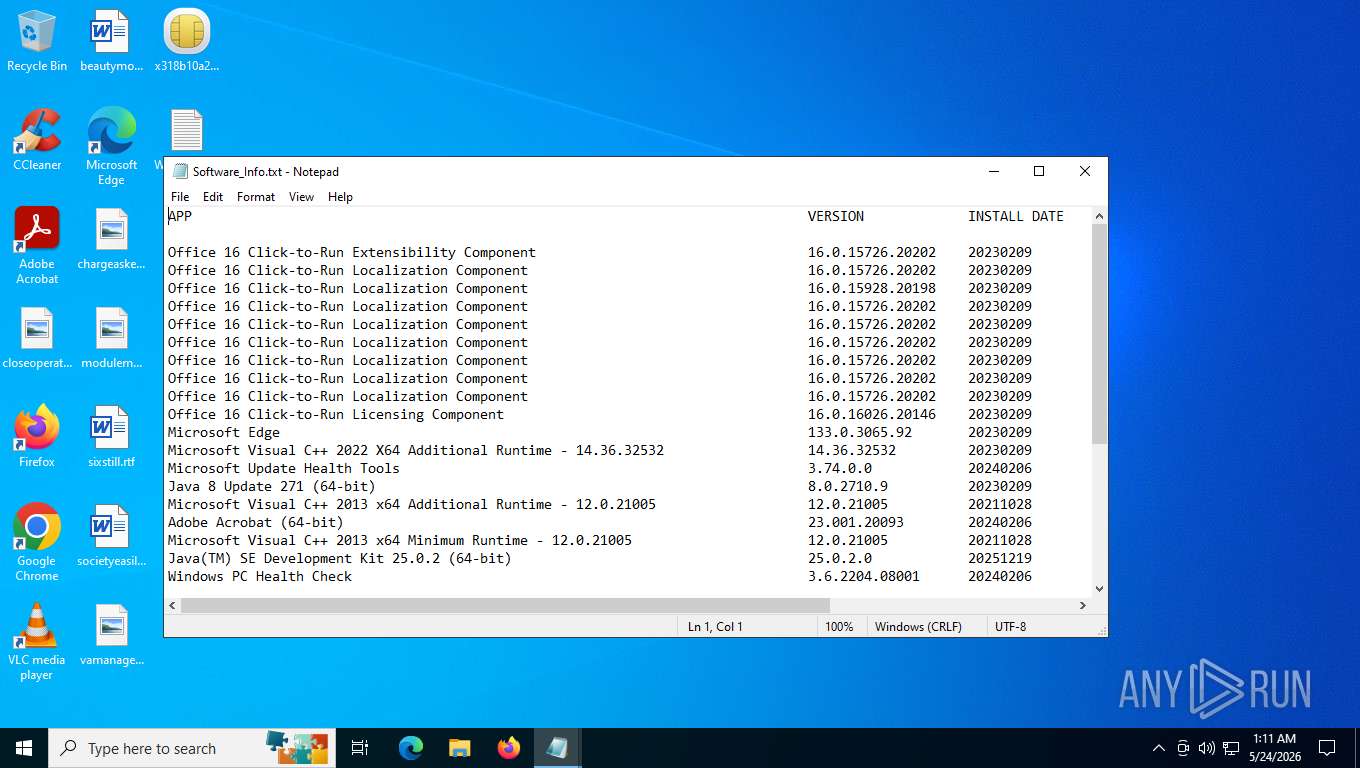Click version value '16.0.15928.20198'

coord(872,288)
